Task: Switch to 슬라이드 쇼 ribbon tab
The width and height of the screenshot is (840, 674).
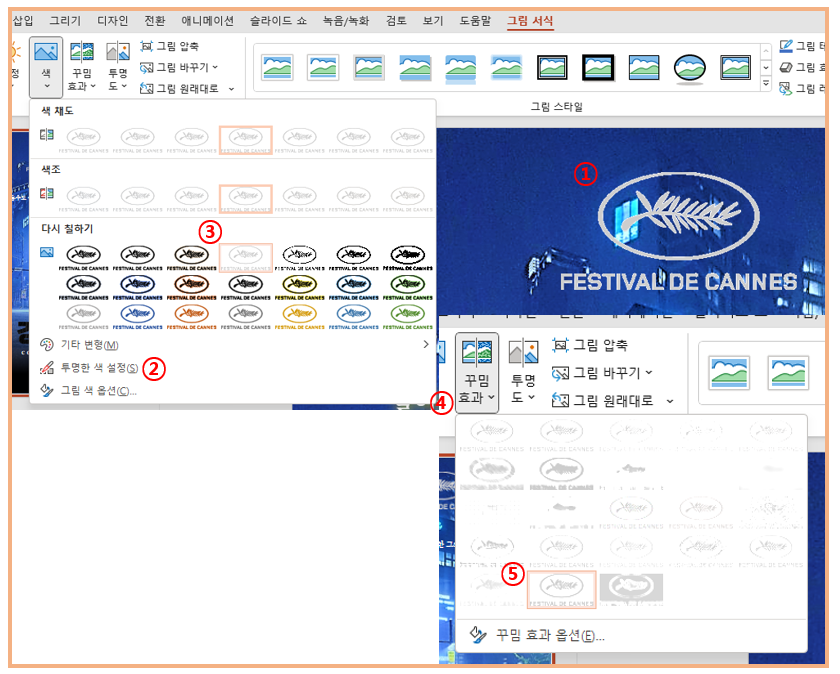Action: point(278,21)
